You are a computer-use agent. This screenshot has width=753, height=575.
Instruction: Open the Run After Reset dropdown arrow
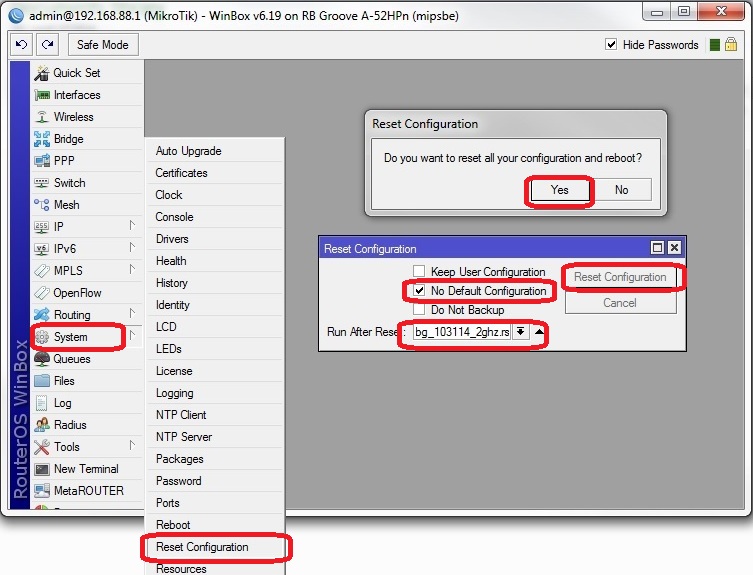click(x=520, y=332)
